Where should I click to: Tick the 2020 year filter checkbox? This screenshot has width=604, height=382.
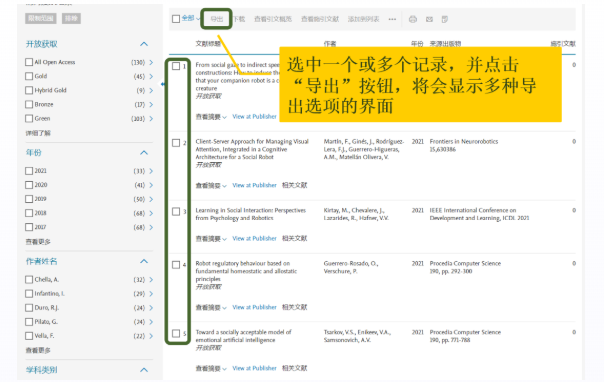click(x=29, y=185)
